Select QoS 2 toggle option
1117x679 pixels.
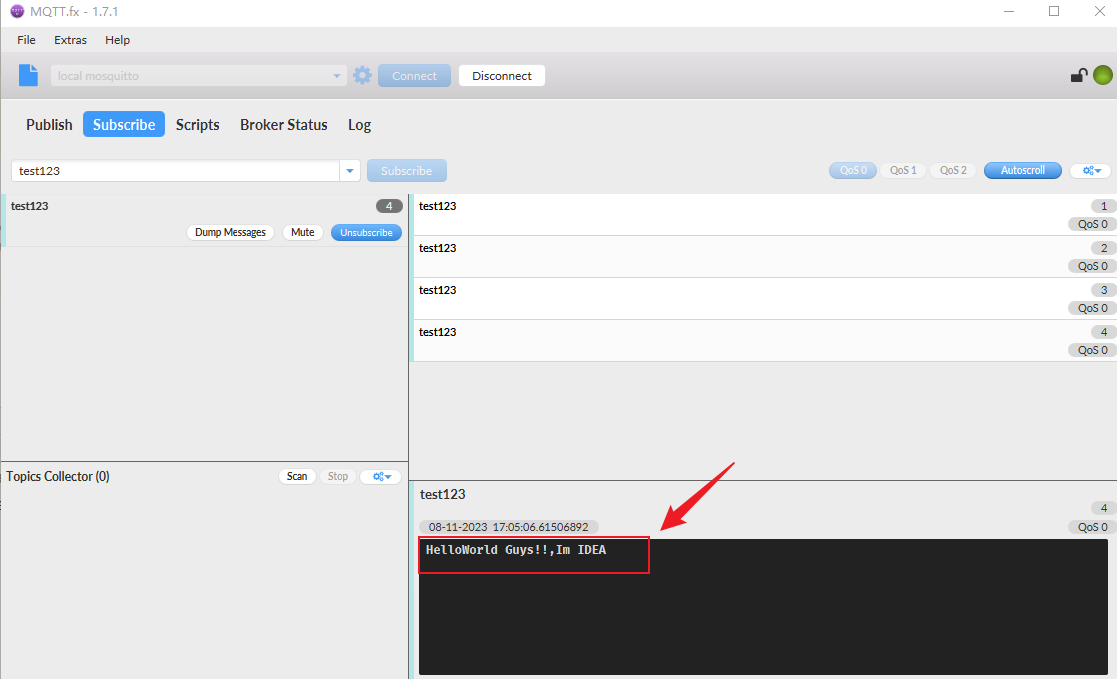click(x=953, y=171)
